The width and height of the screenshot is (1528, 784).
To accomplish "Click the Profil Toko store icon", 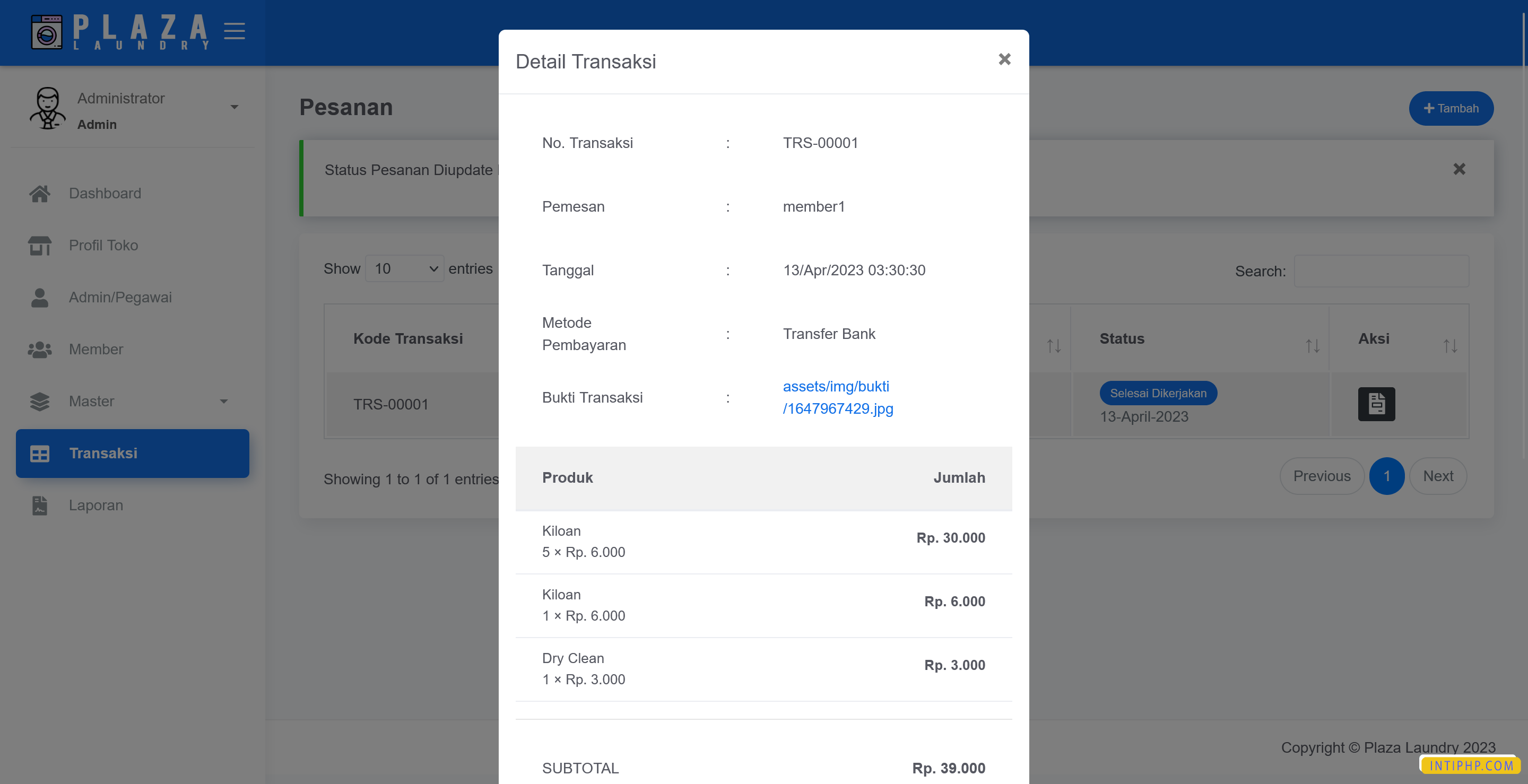I will click(40, 245).
